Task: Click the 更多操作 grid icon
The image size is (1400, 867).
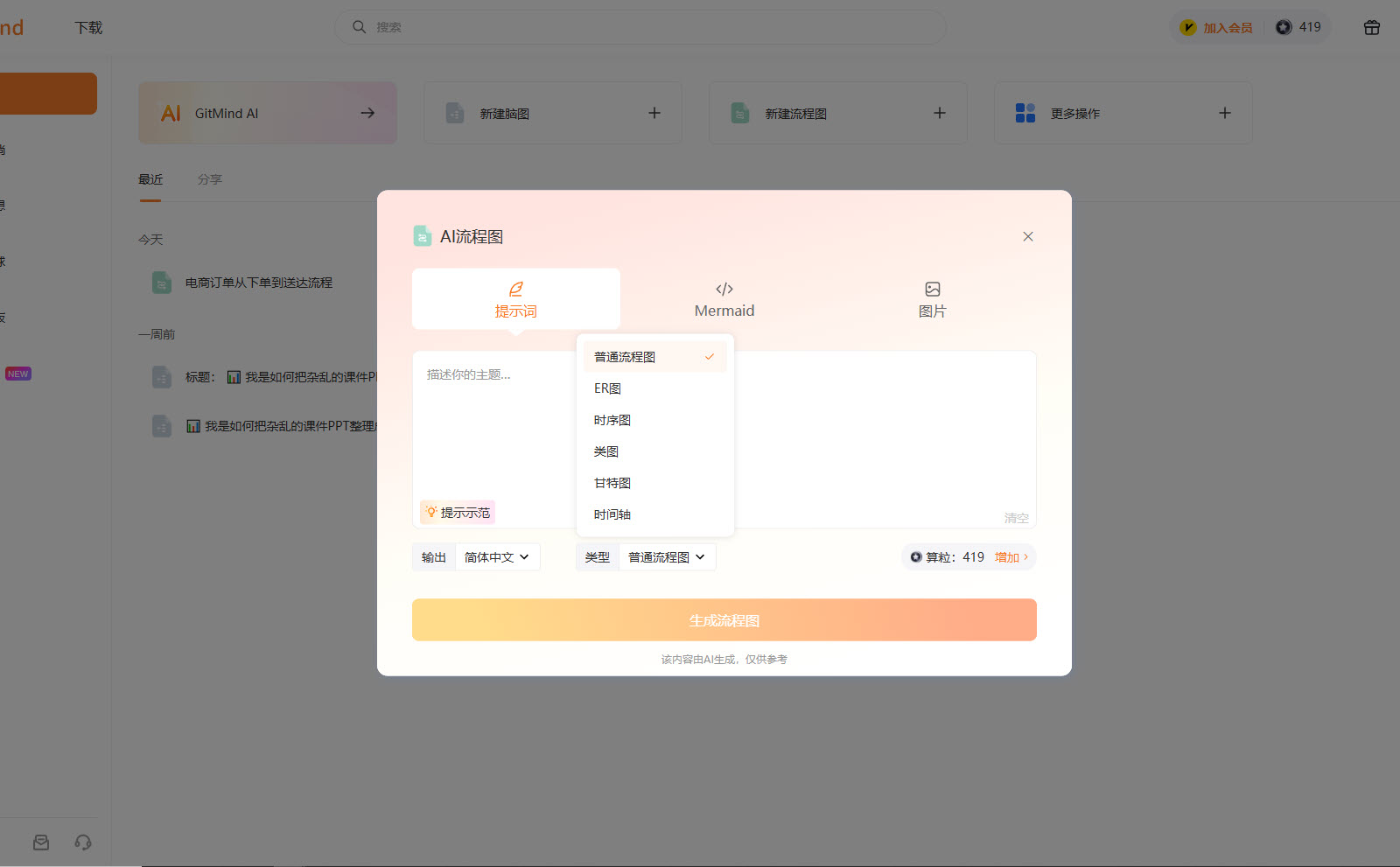Action: coord(1025,113)
